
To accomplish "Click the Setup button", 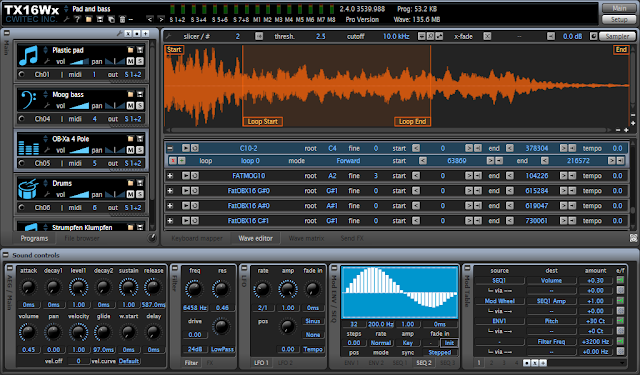I will (619, 20).
